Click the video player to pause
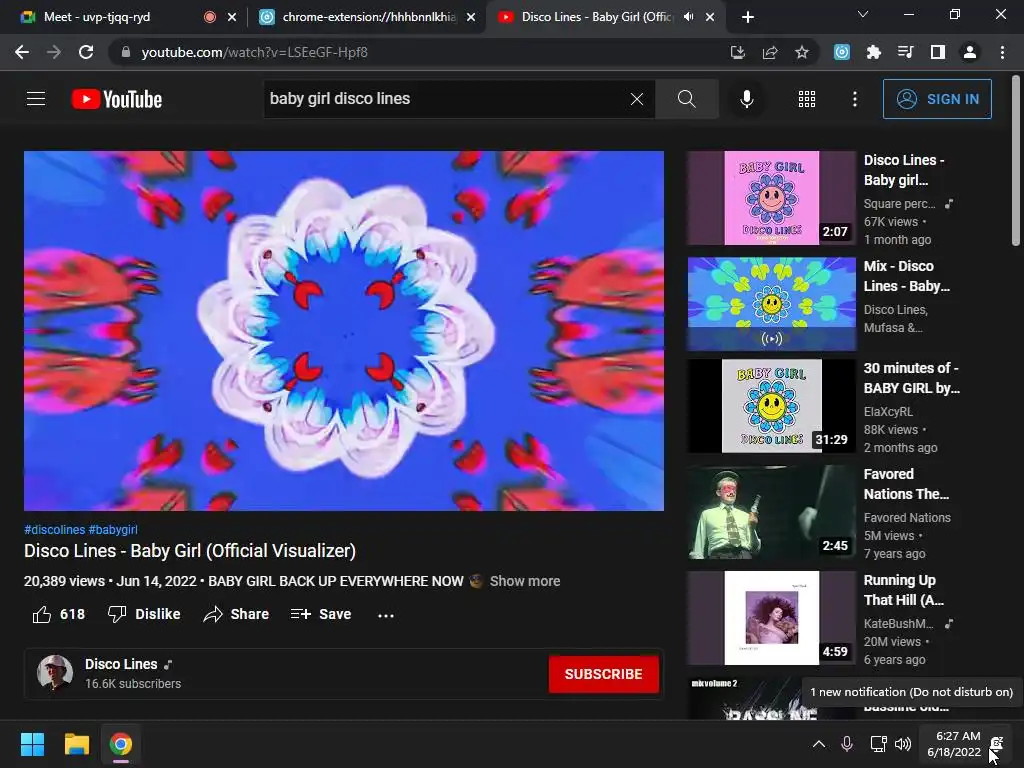Screen dimensions: 1024x768 (x=344, y=330)
